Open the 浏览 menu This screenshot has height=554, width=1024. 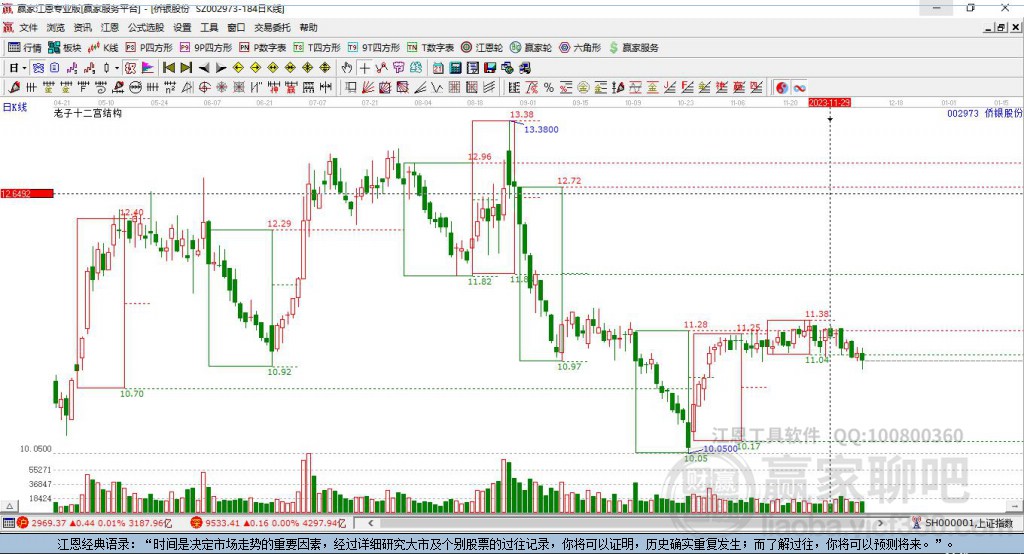[56, 27]
